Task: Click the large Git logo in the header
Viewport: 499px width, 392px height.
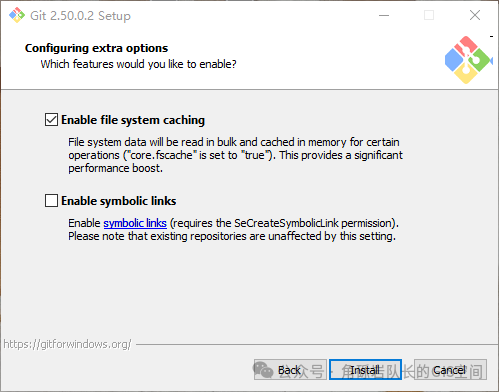Action: [x=468, y=60]
